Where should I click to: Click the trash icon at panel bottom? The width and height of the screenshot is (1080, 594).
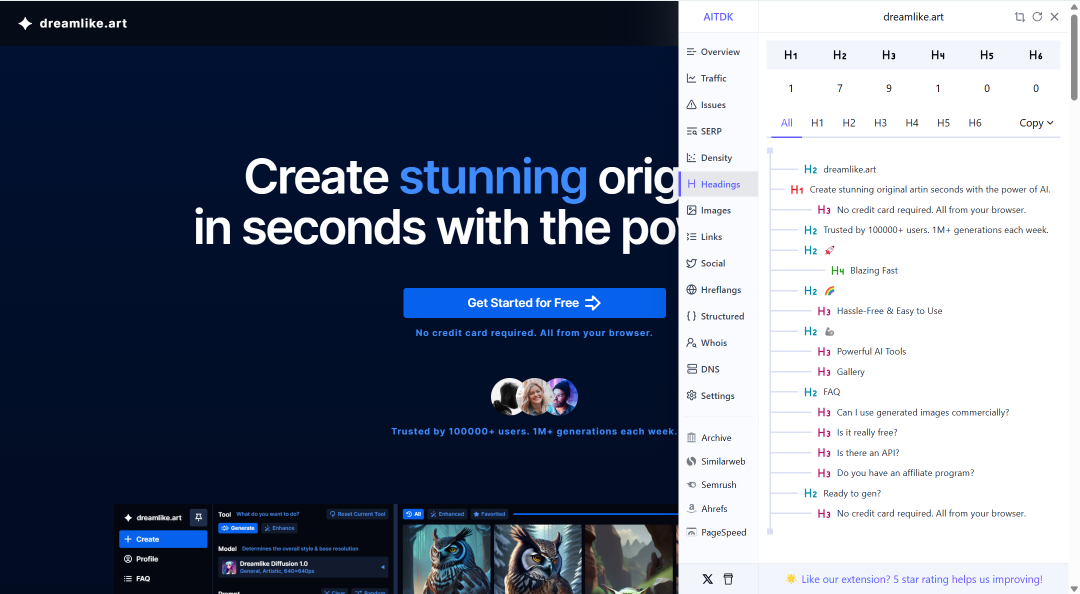point(728,579)
